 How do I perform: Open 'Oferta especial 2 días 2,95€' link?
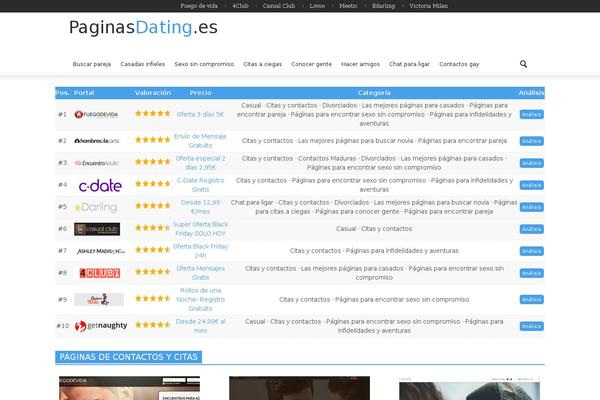pyautogui.click(x=200, y=163)
